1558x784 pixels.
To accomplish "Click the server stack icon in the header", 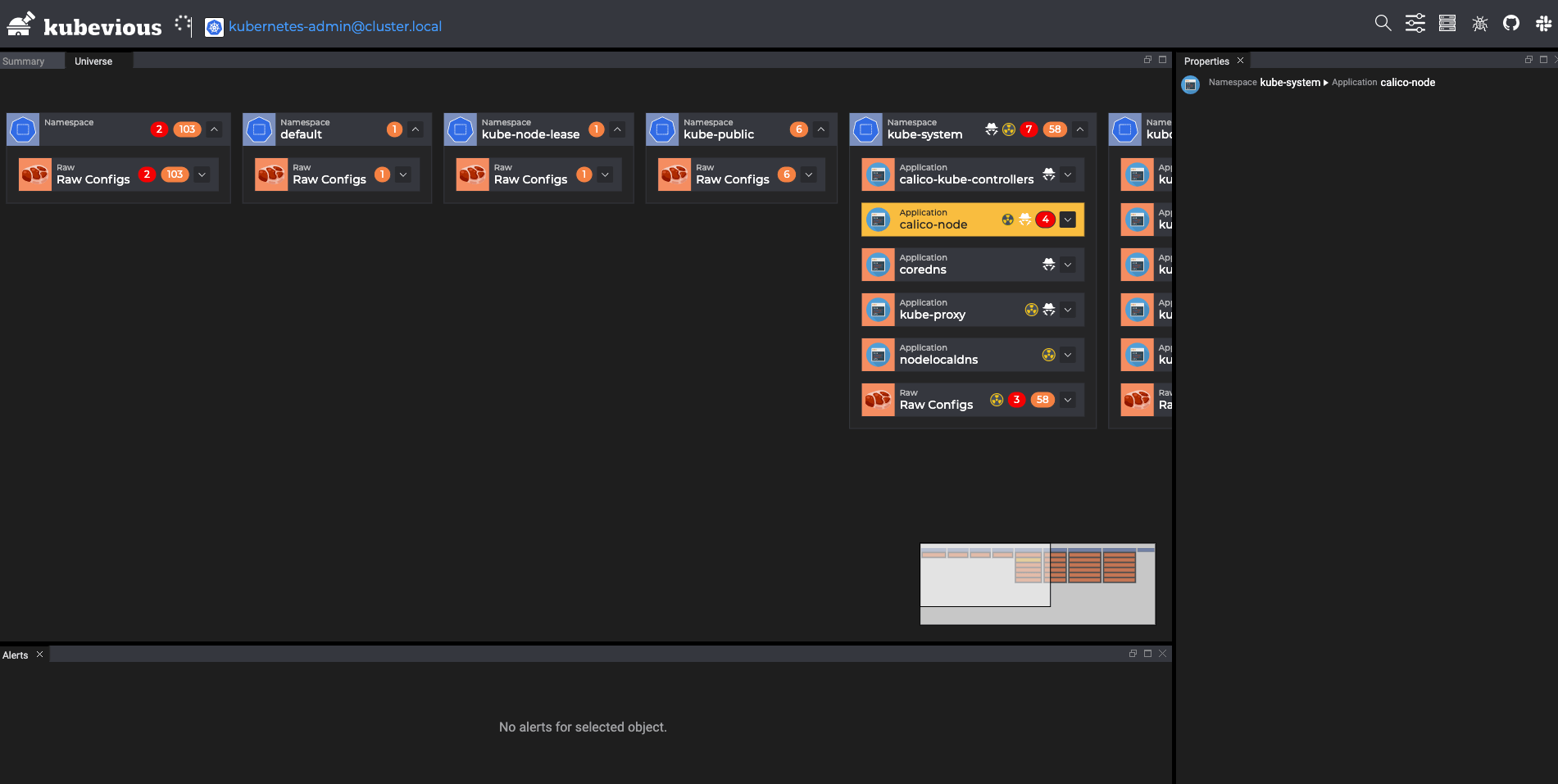I will point(1447,24).
